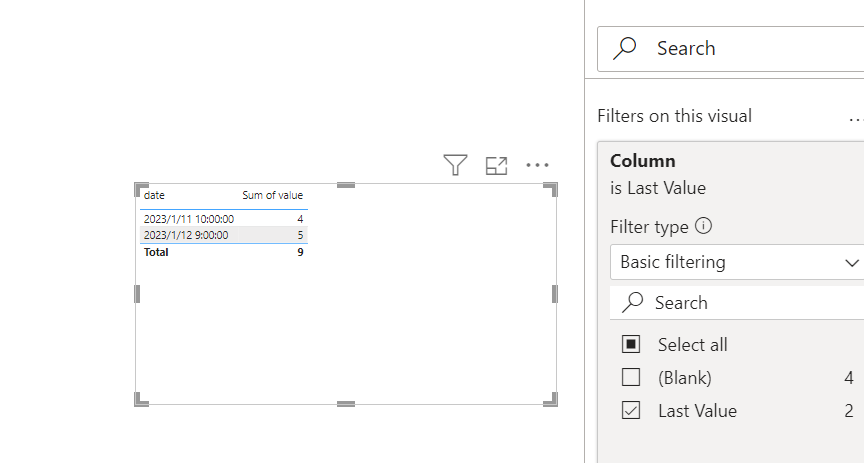Click the visual's filter funnel icon
The width and height of the screenshot is (864, 463).
(x=455, y=165)
